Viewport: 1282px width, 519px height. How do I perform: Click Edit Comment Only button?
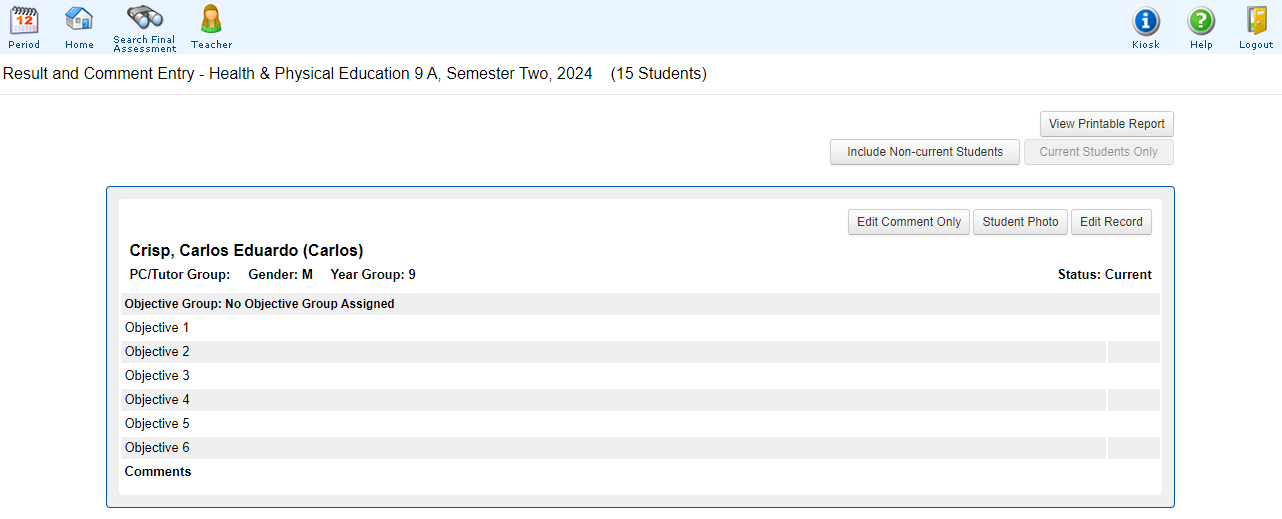(x=909, y=222)
